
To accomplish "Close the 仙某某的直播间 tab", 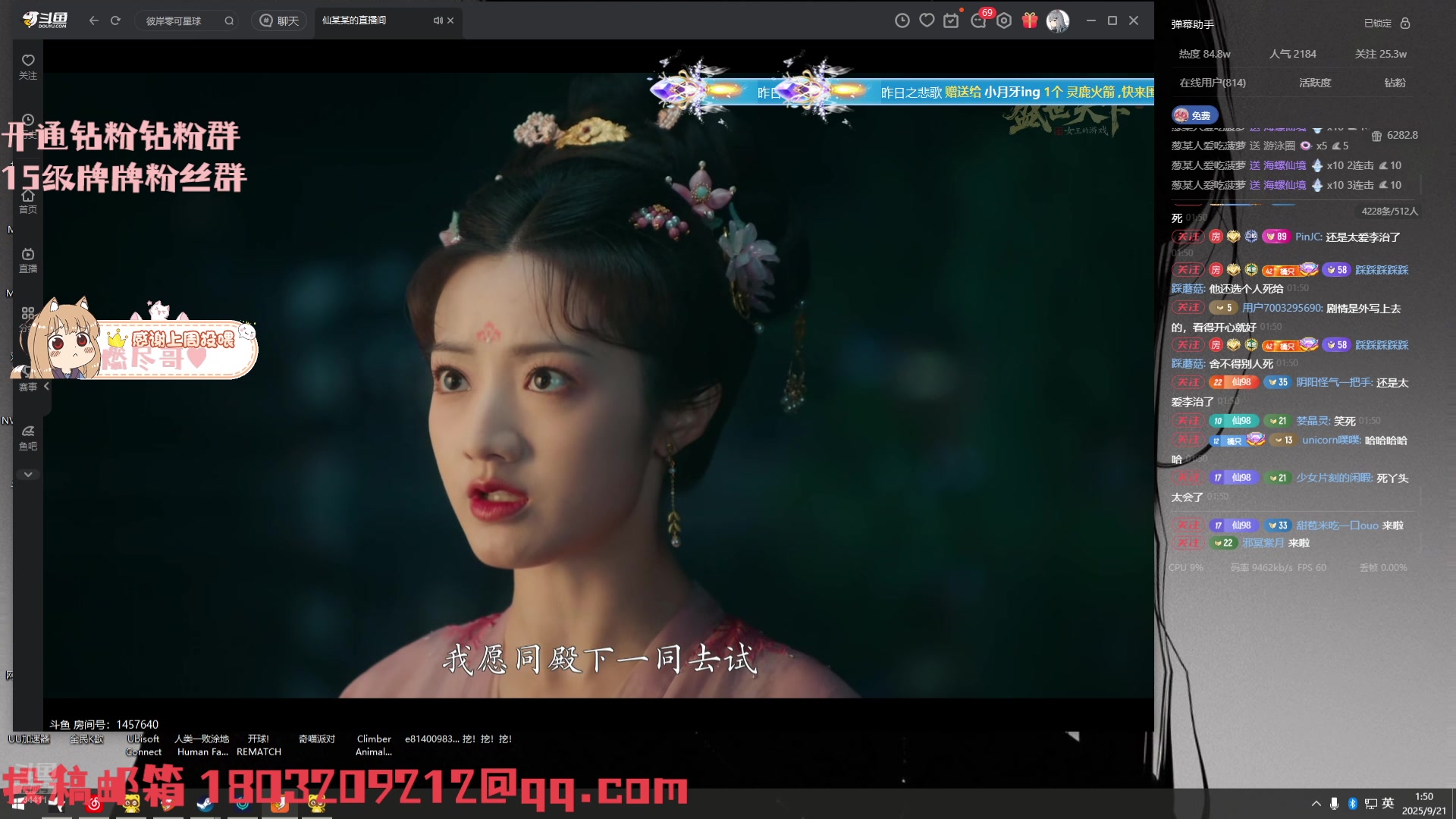I will point(450,20).
